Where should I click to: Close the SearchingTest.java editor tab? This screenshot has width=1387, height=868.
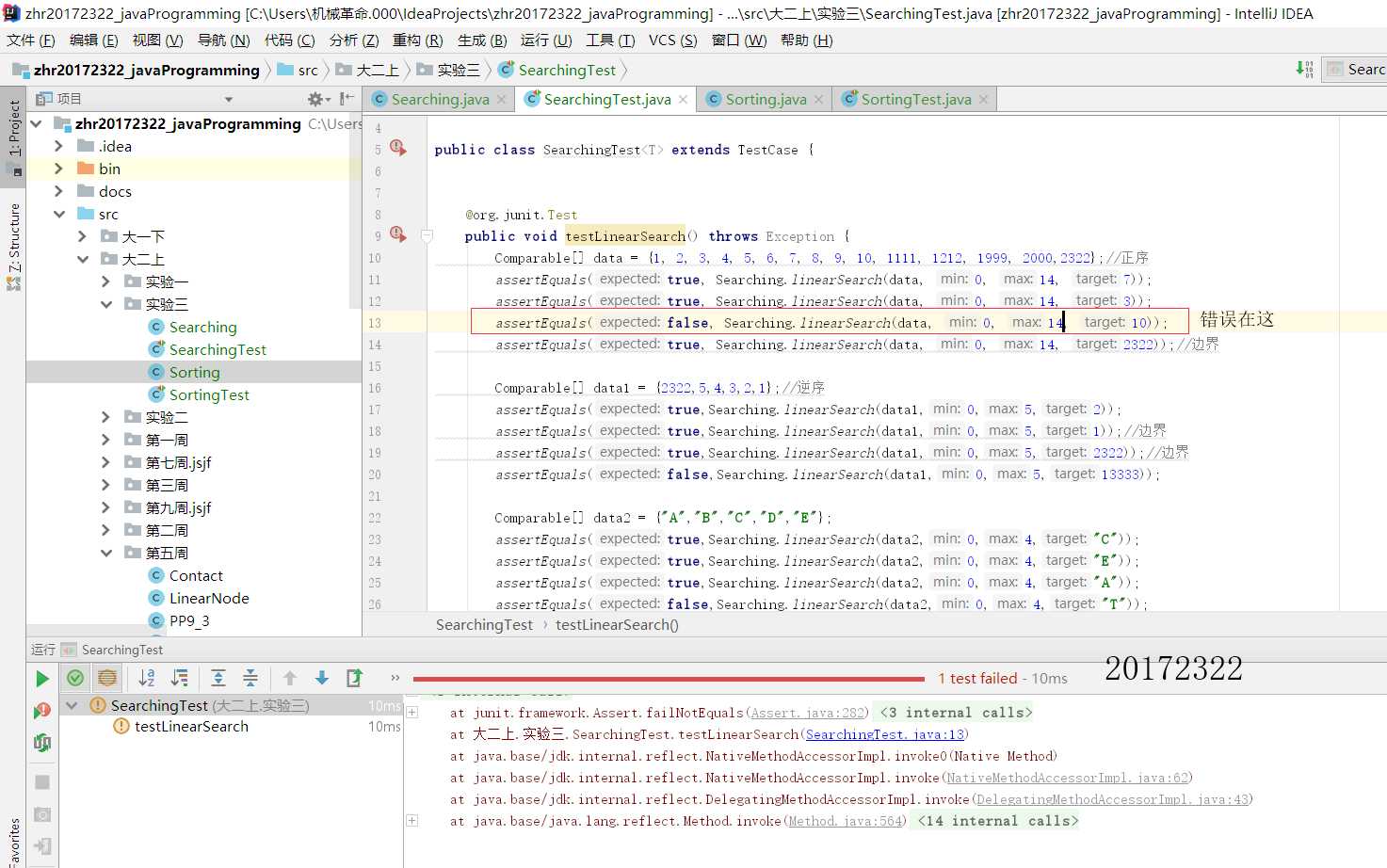point(684,100)
